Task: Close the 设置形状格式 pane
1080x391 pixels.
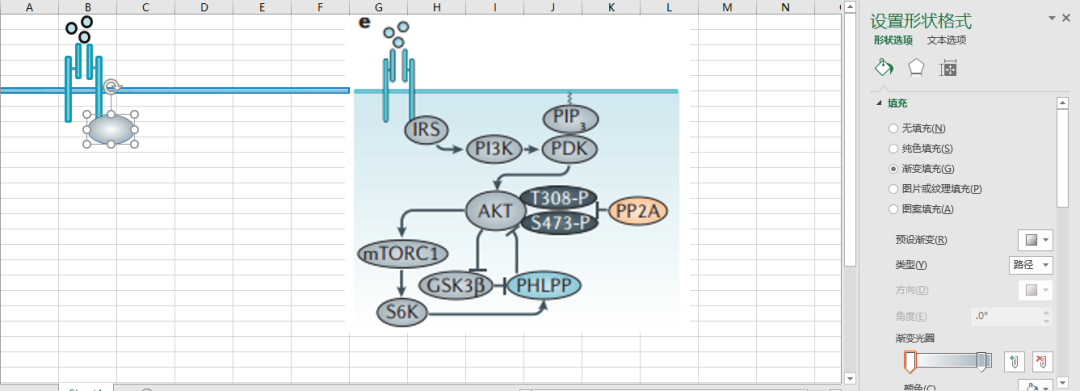Action: 1067,19
